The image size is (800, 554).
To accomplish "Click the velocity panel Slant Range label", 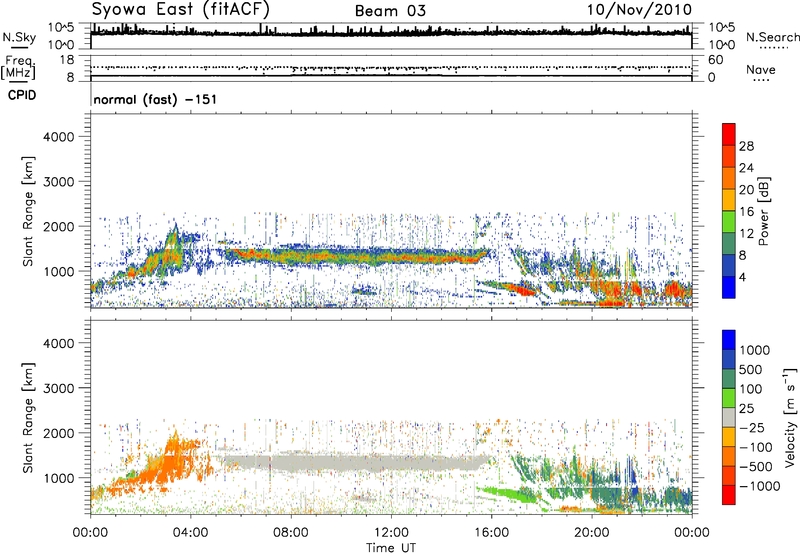I will 29,418.
